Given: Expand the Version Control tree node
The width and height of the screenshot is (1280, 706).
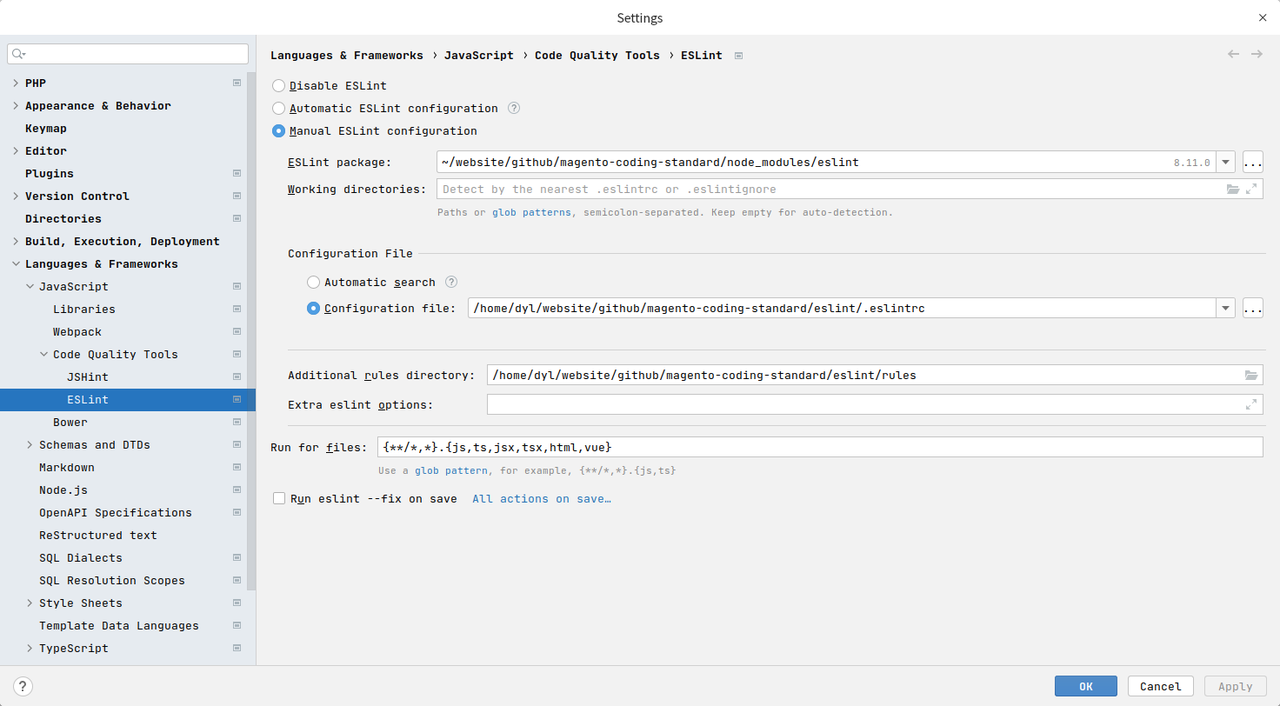Looking at the screenshot, I should pos(15,196).
